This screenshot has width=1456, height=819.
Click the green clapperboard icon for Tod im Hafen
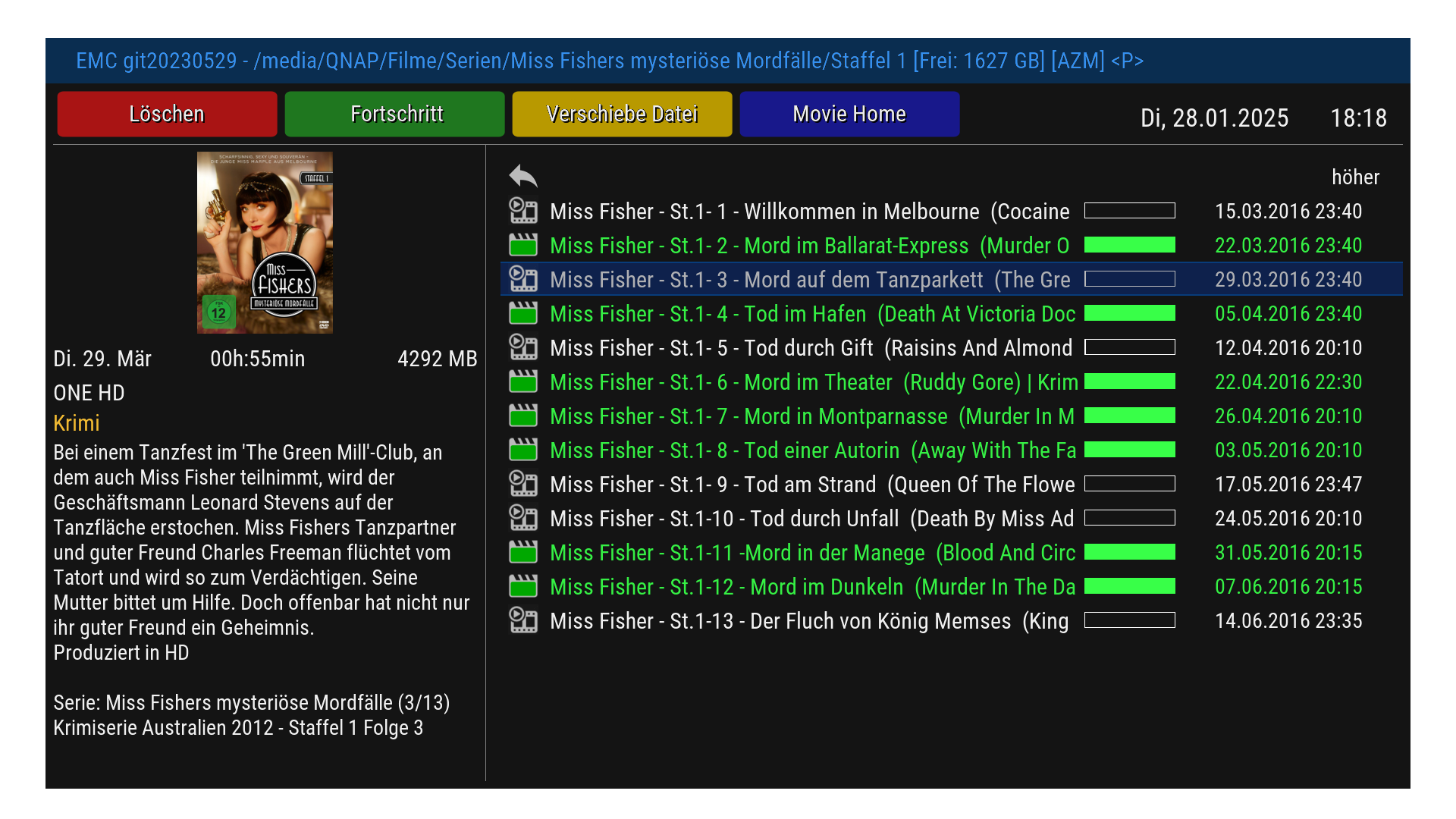[x=522, y=313]
